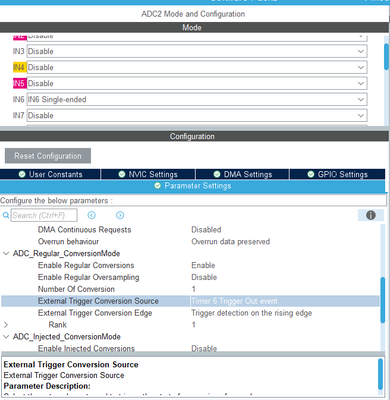
Task: Open the IN6 Single-ended dropdown
Action: click(x=197, y=99)
